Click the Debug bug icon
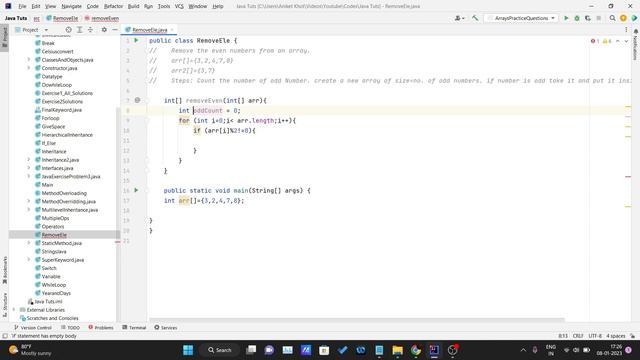Screen dimensions: 640x360 pyautogui.click(x=577, y=18)
